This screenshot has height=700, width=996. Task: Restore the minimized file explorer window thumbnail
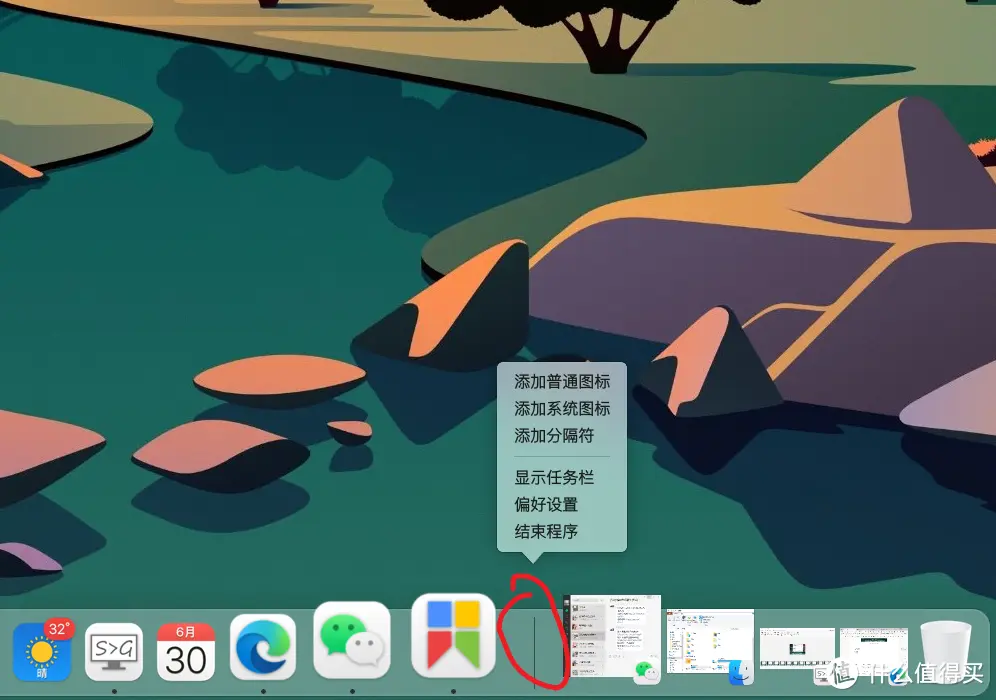coord(710,645)
